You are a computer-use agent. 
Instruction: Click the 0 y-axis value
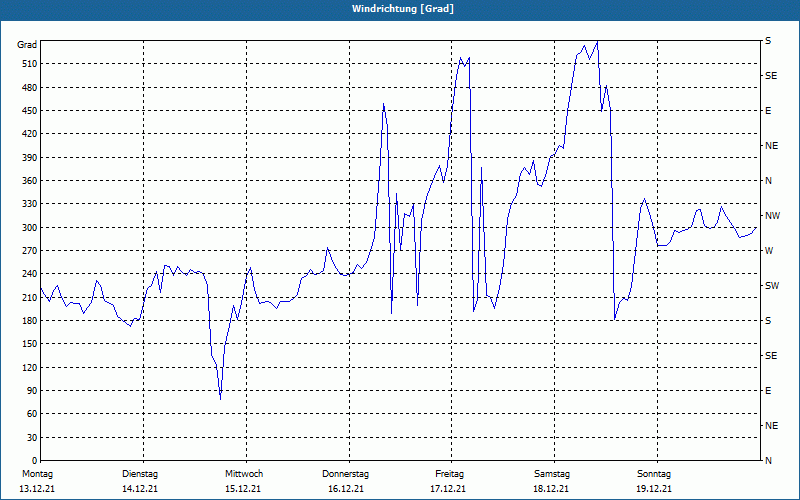point(34,461)
